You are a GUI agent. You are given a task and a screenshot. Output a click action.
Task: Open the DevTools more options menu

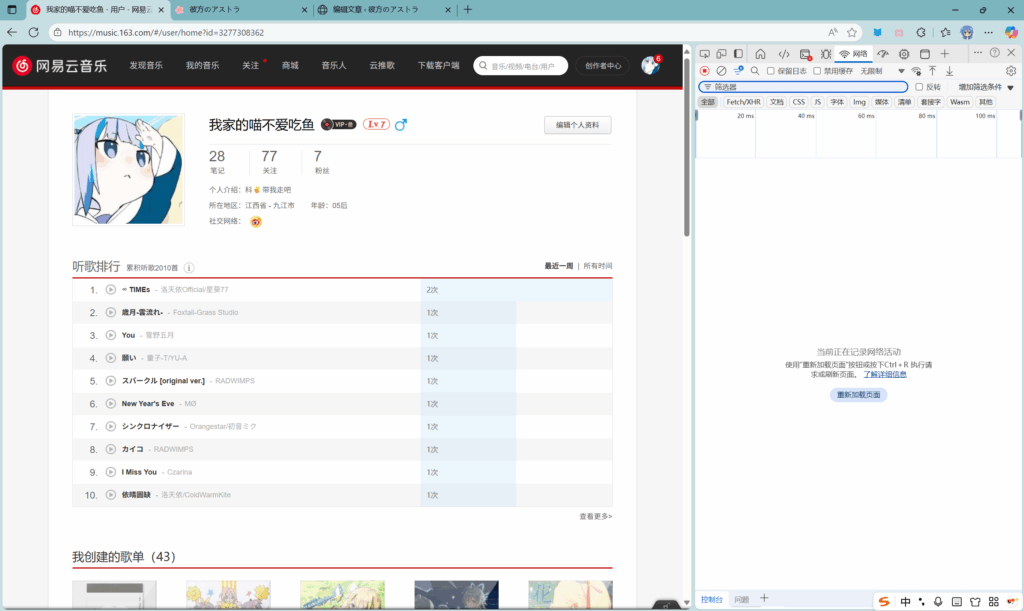click(x=978, y=53)
